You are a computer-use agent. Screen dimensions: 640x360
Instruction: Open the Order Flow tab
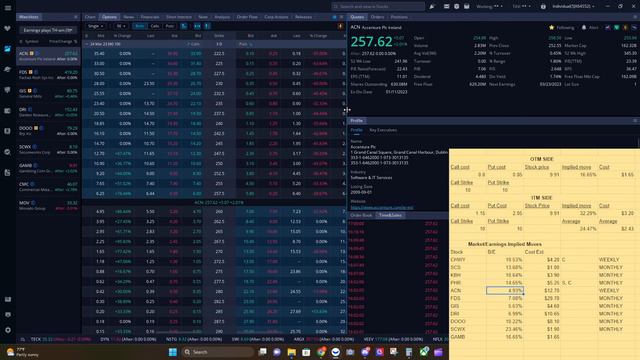247,17
